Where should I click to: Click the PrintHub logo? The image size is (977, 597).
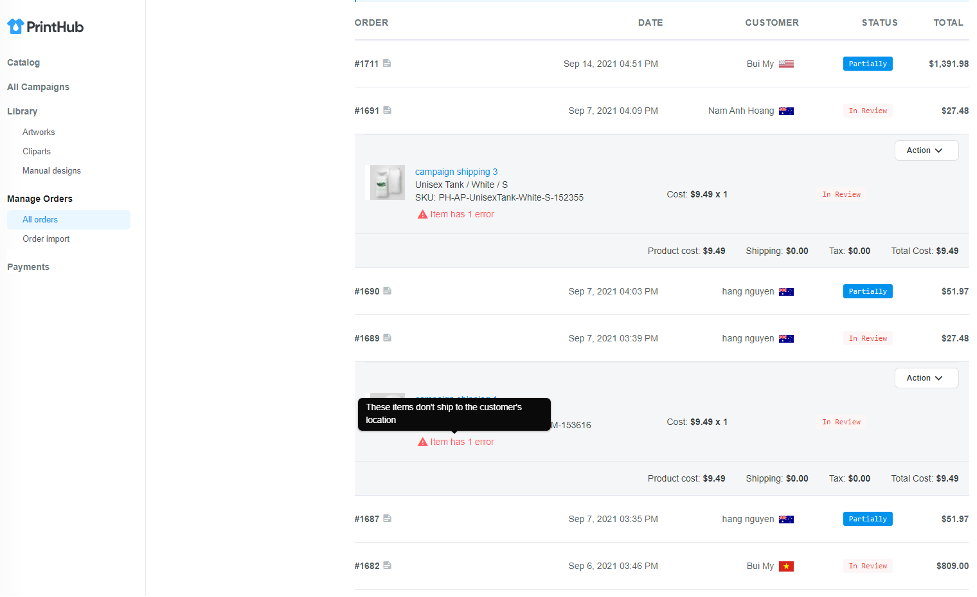[x=45, y=26]
